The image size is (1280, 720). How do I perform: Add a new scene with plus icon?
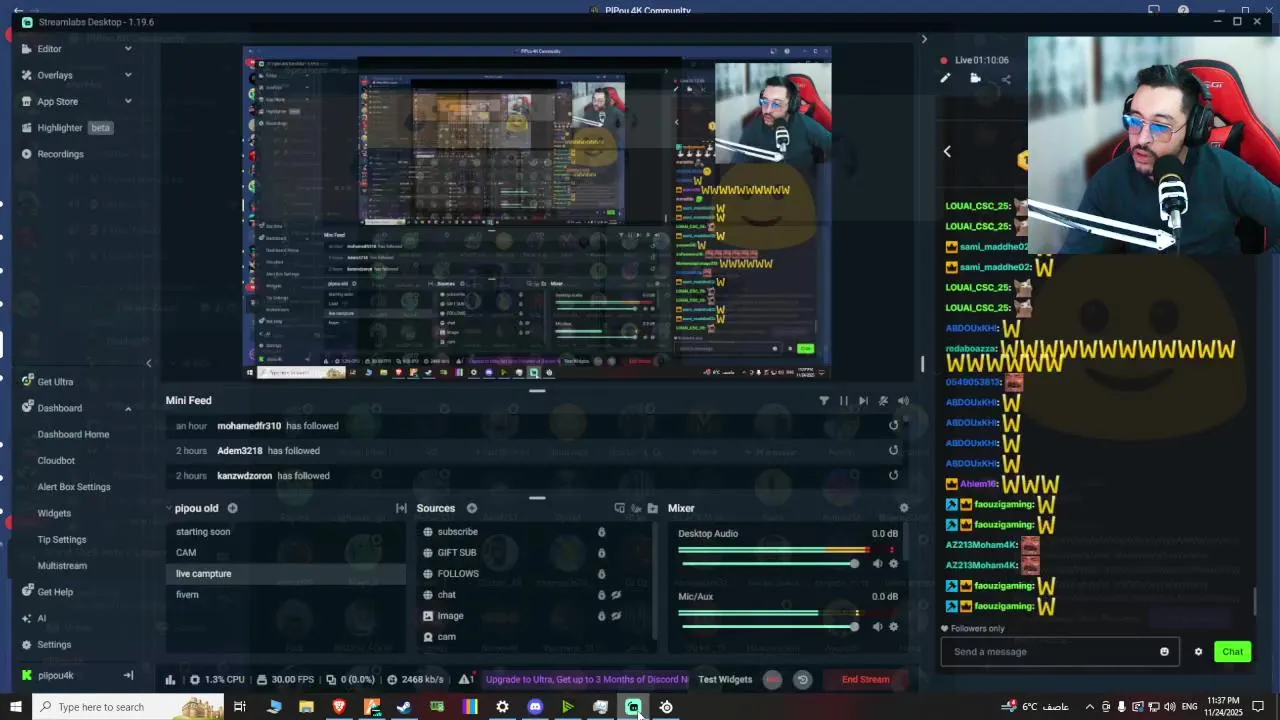point(232,508)
